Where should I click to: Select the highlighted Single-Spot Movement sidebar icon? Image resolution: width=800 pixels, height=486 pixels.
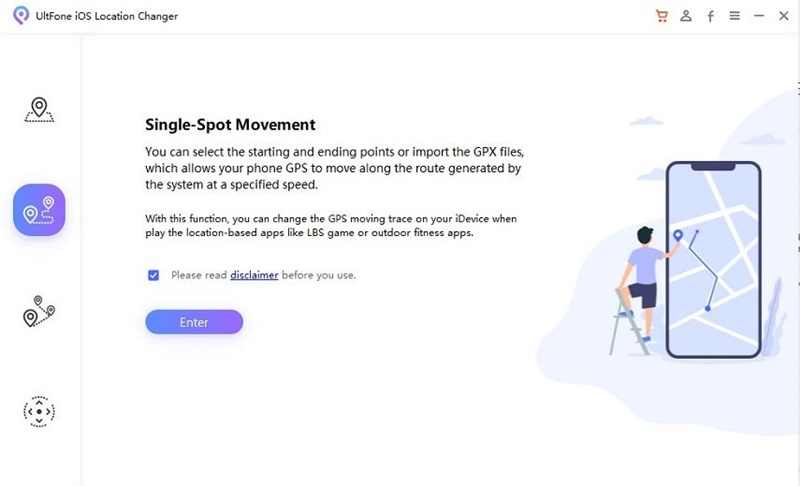tap(39, 210)
